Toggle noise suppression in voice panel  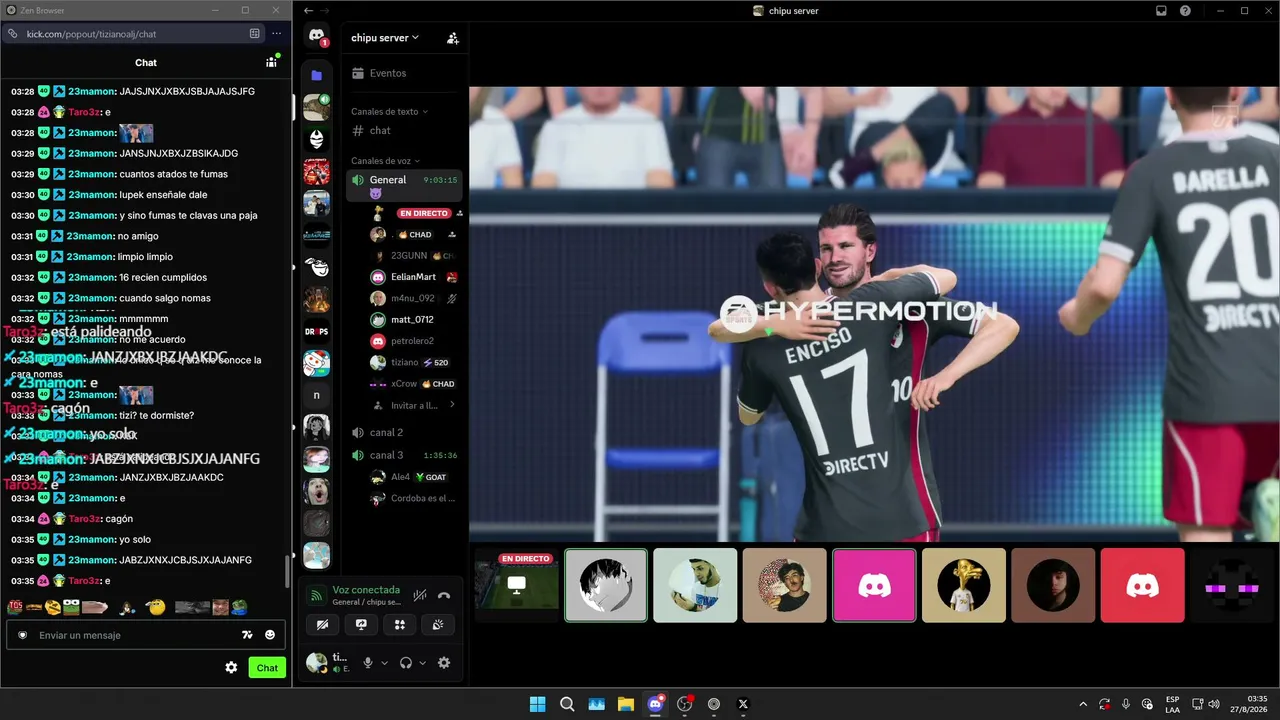pos(420,596)
